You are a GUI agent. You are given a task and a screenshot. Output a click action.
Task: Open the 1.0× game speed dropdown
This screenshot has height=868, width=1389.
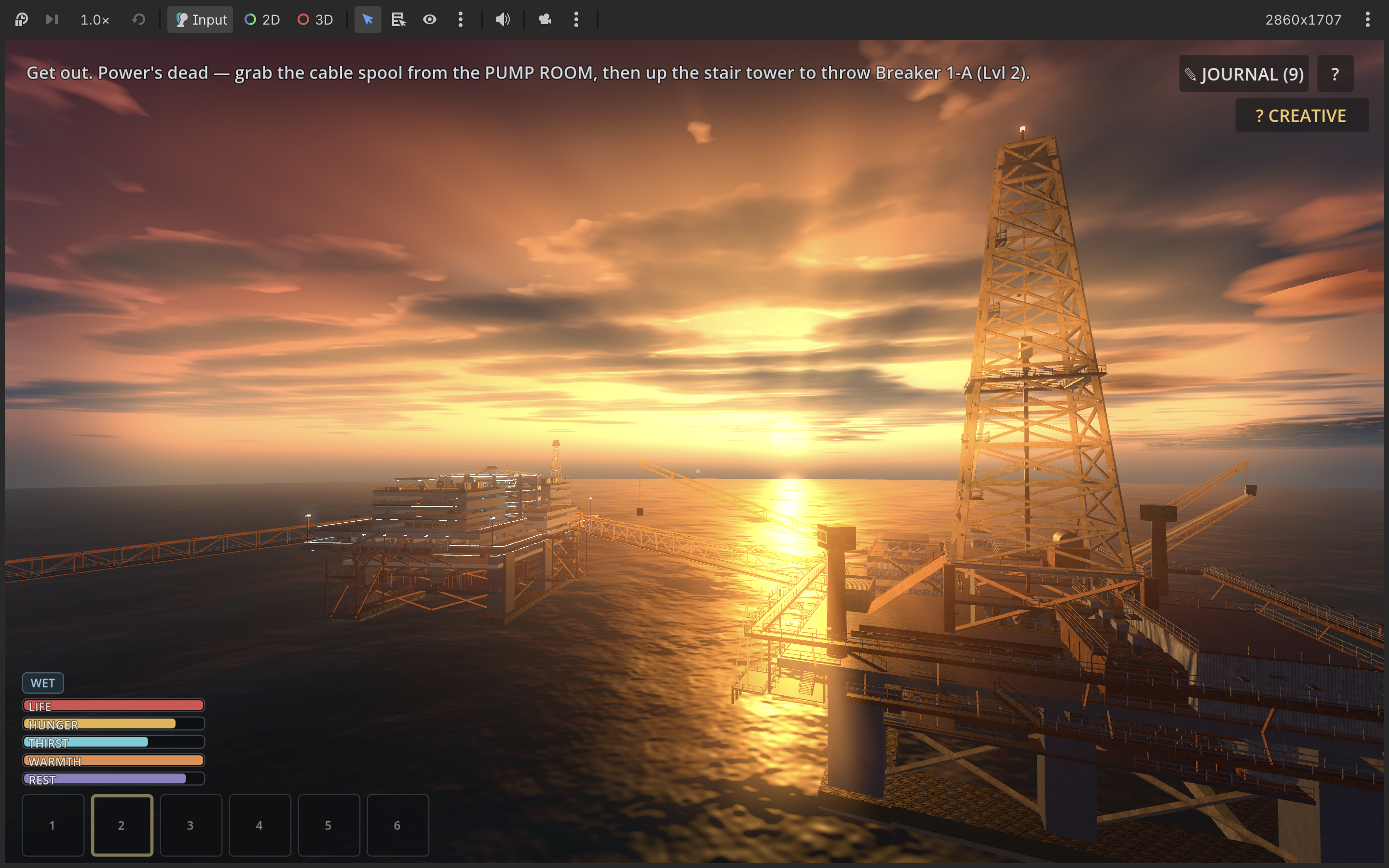coord(95,19)
